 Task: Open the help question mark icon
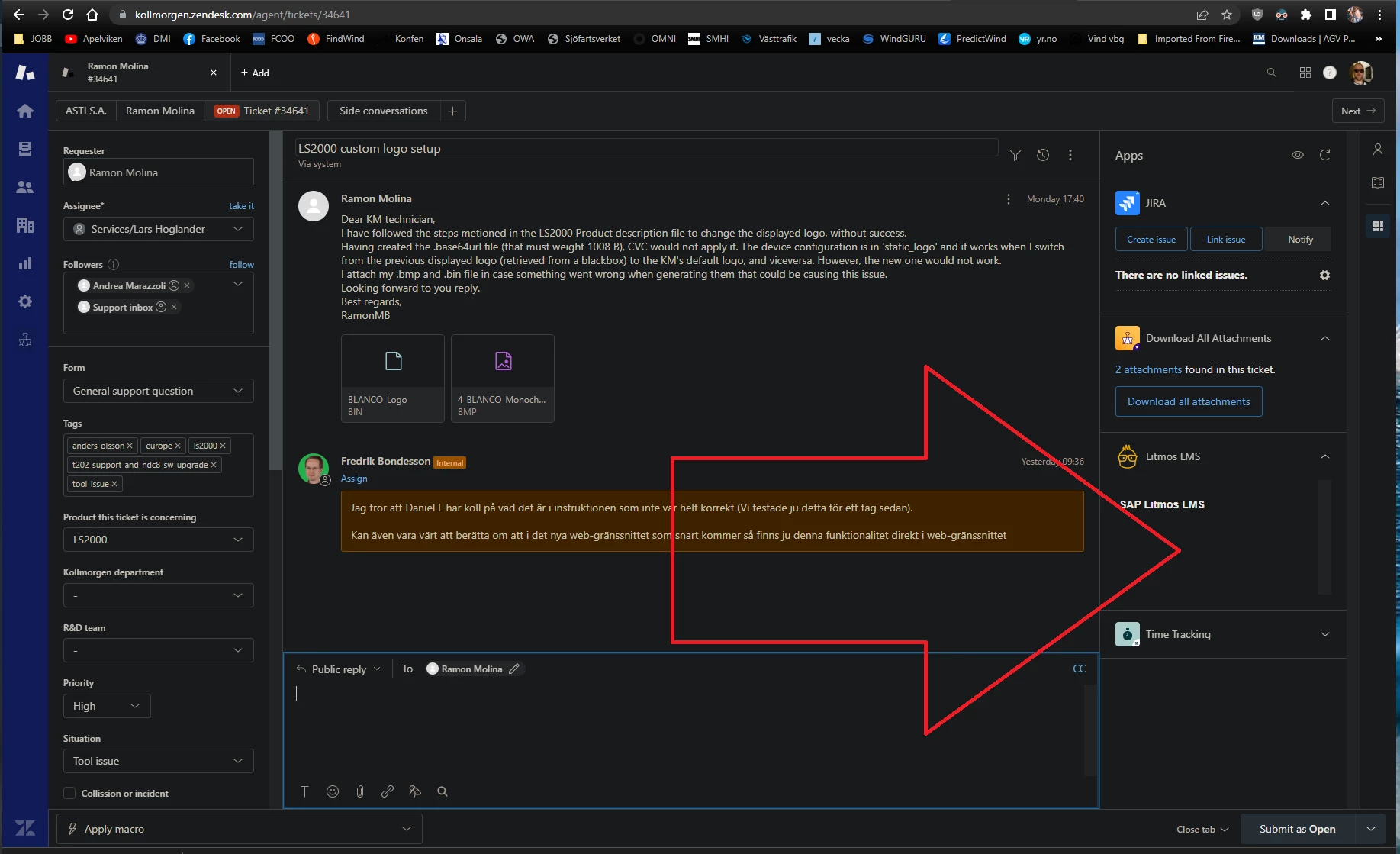click(1330, 73)
